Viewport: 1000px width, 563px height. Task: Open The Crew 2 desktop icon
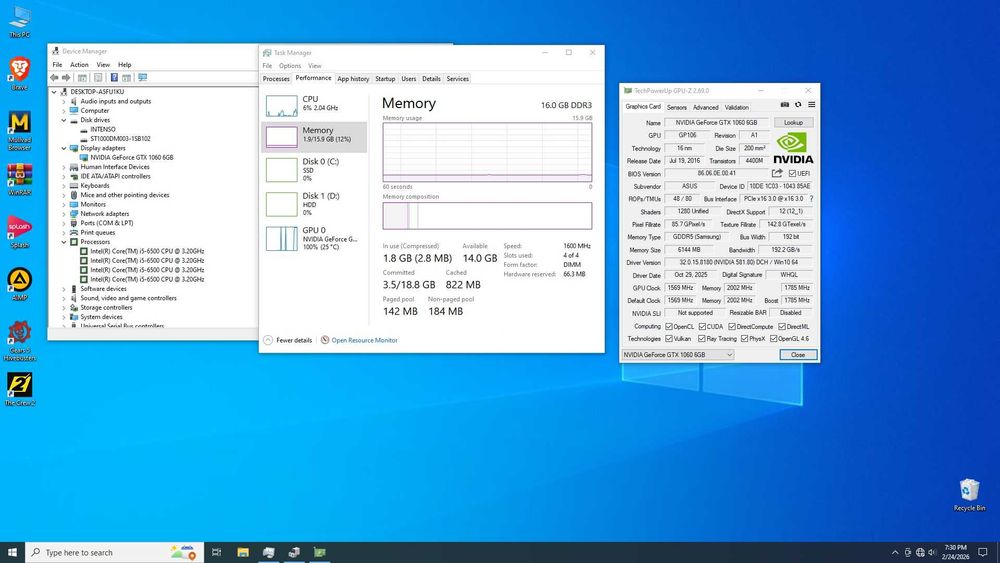pyautogui.click(x=19, y=389)
